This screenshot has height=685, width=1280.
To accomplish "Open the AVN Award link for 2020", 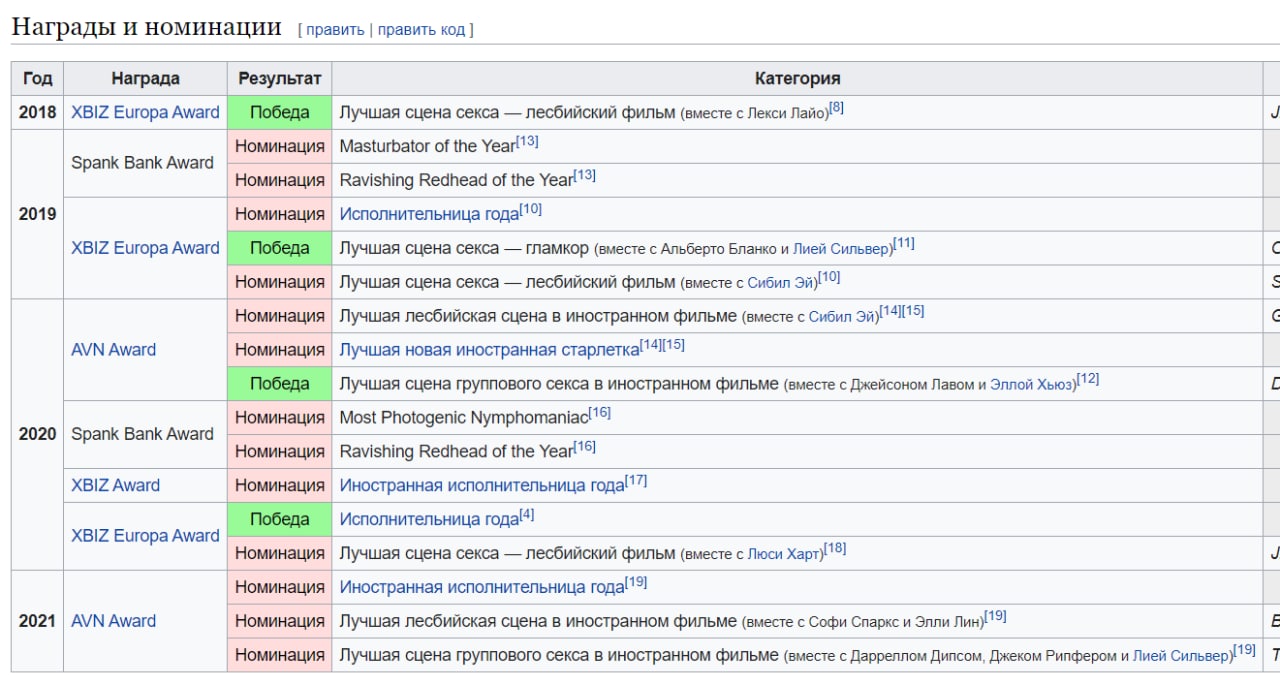I will point(113,350).
